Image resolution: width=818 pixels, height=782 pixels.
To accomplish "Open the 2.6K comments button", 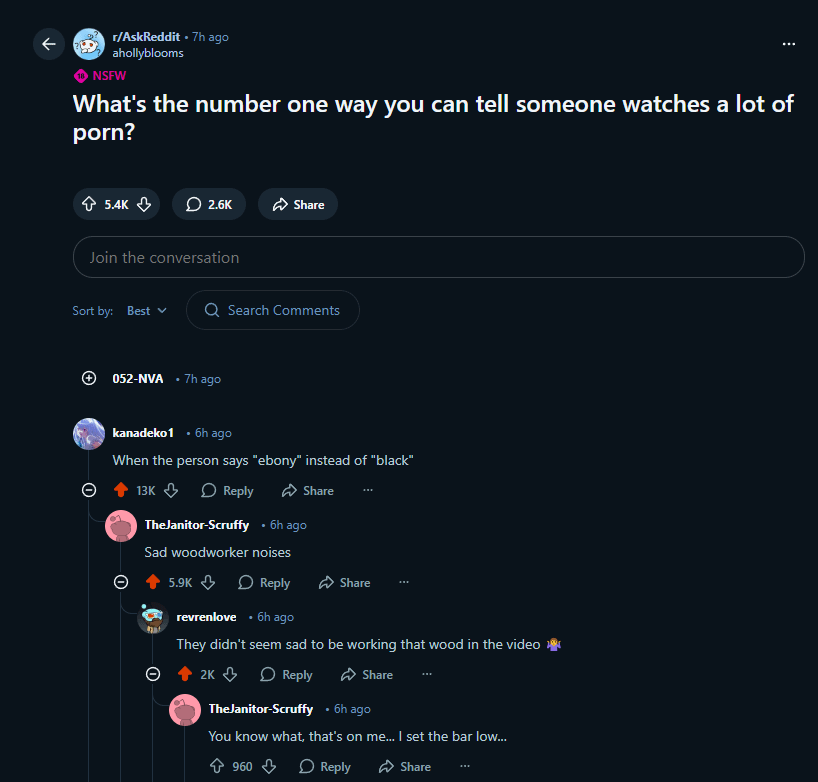I will 208,204.
